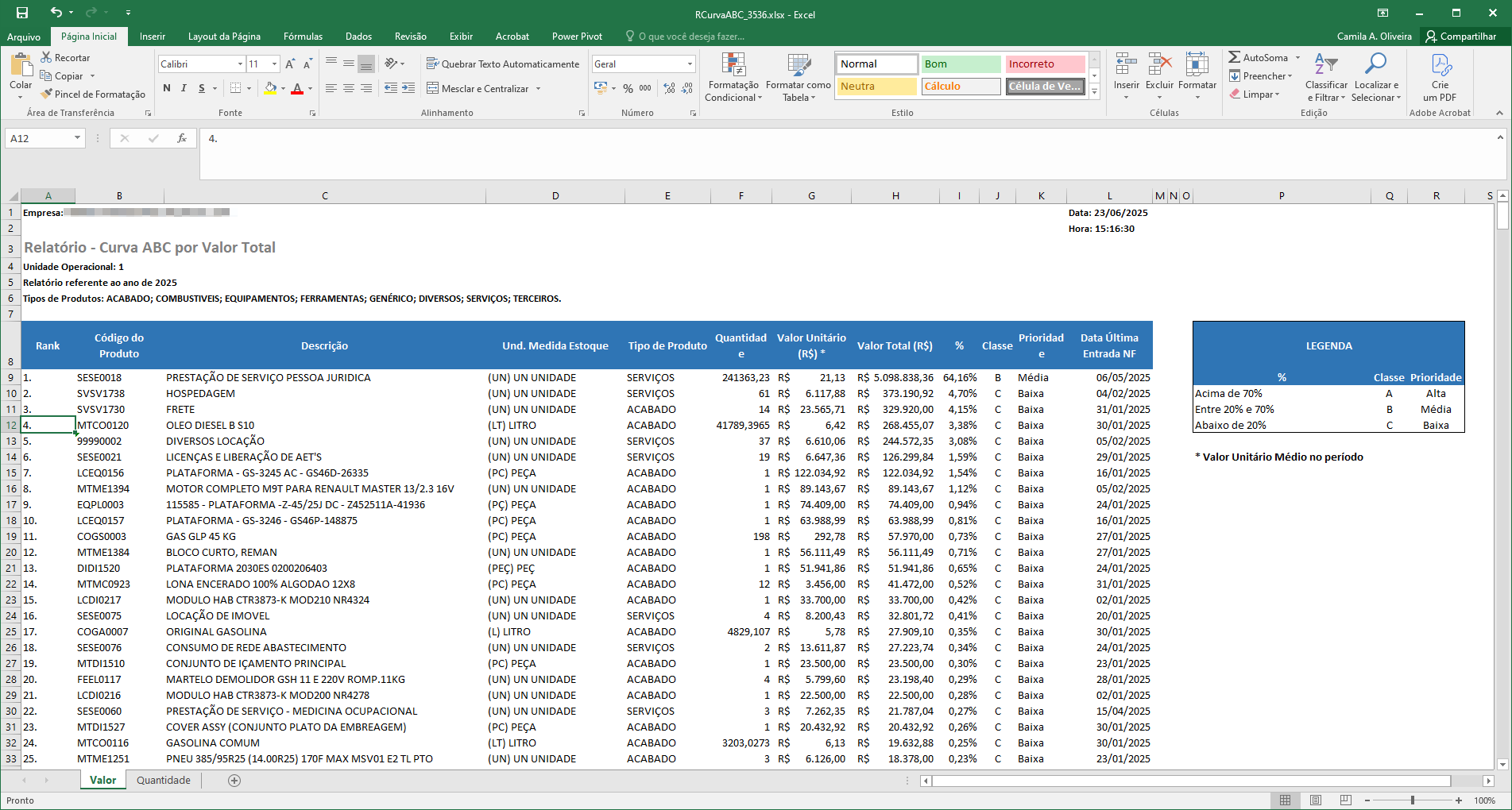Toggle Bold (N) formatting
This screenshot has height=810, width=1512.
pyautogui.click(x=167, y=88)
